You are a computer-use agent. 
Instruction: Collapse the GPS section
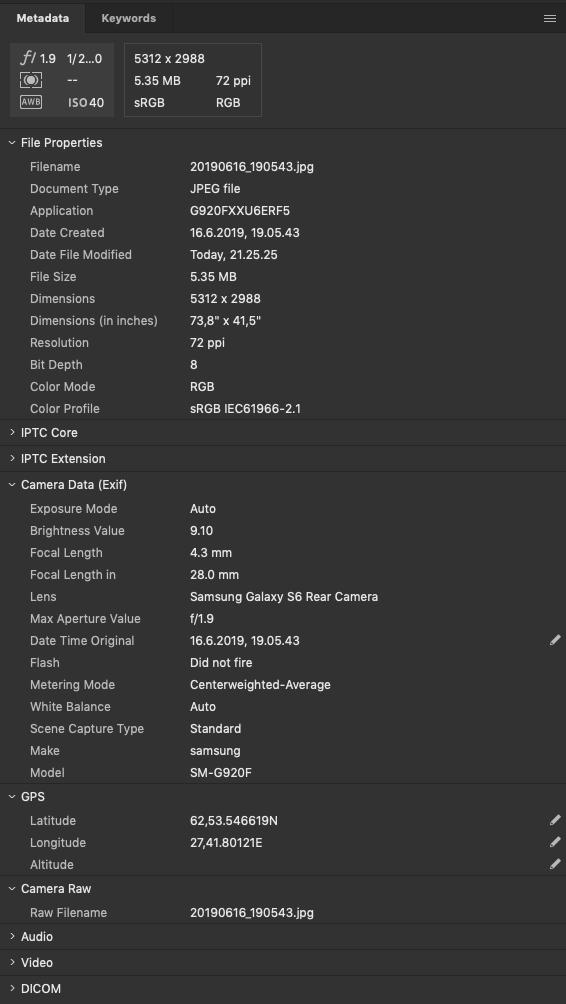coord(12,797)
